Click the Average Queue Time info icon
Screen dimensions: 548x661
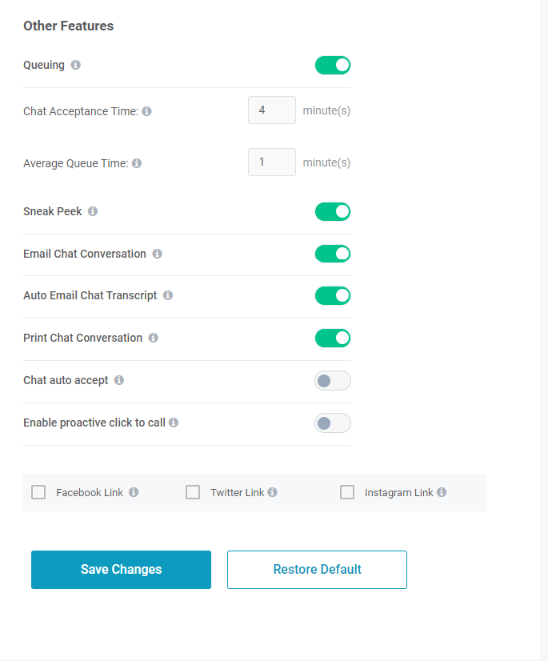click(x=137, y=163)
